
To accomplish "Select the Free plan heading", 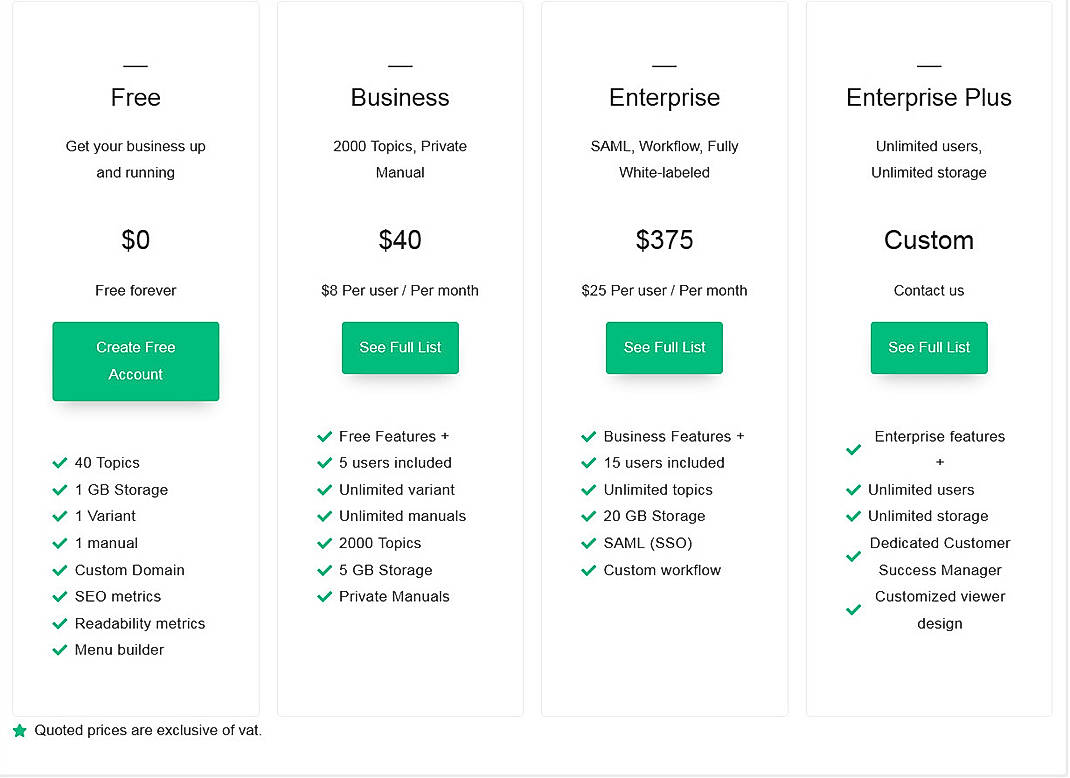I will (135, 98).
